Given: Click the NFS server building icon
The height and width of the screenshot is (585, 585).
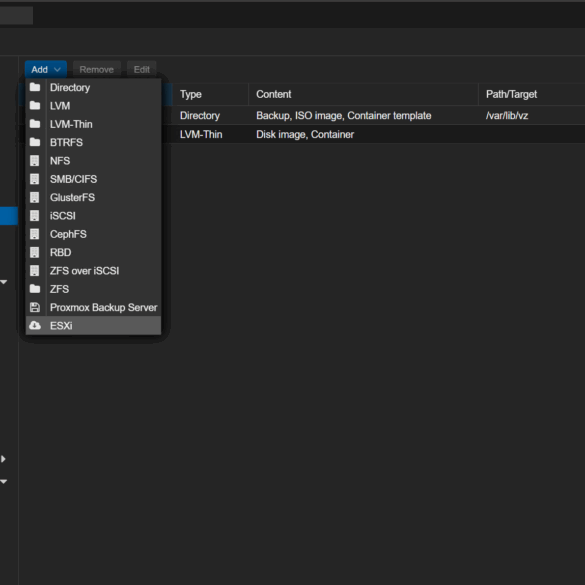Looking at the screenshot, I should coord(34,160).
